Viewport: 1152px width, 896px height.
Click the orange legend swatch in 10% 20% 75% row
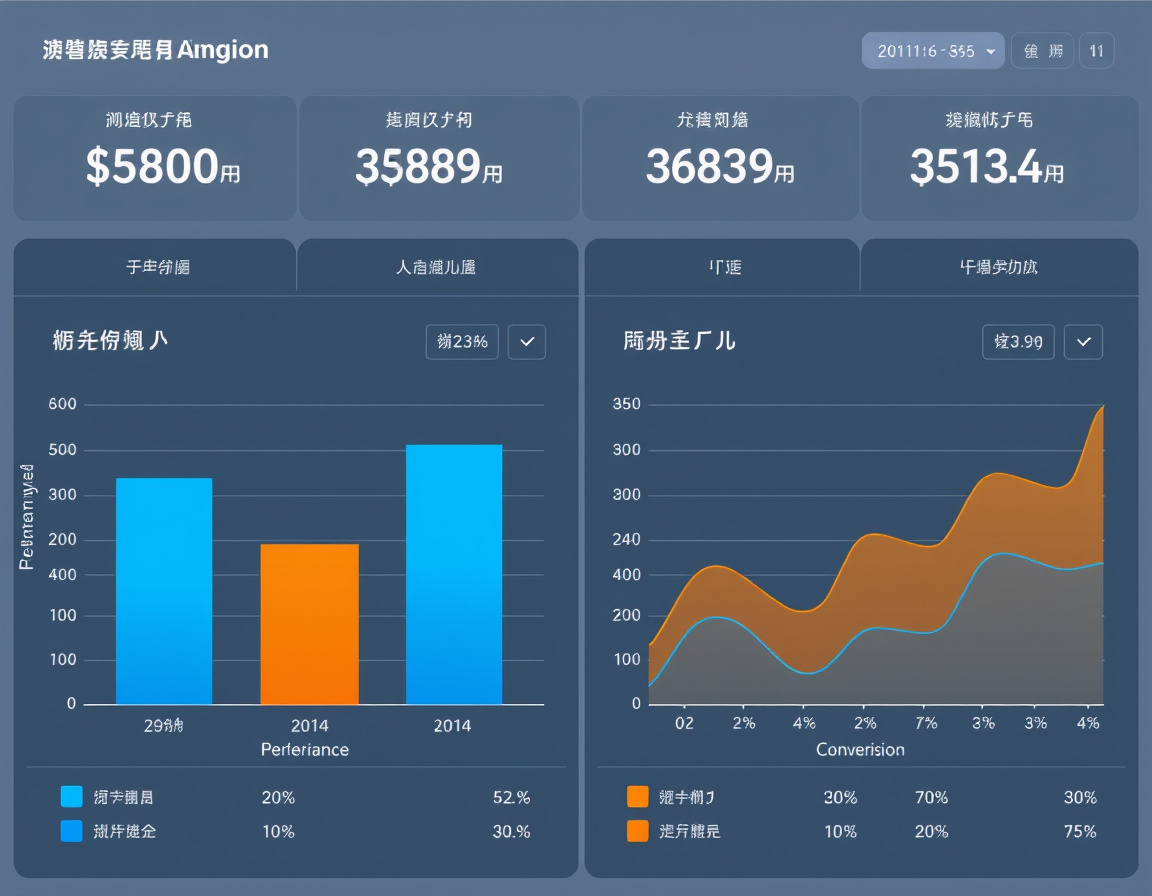coord(638,831)
